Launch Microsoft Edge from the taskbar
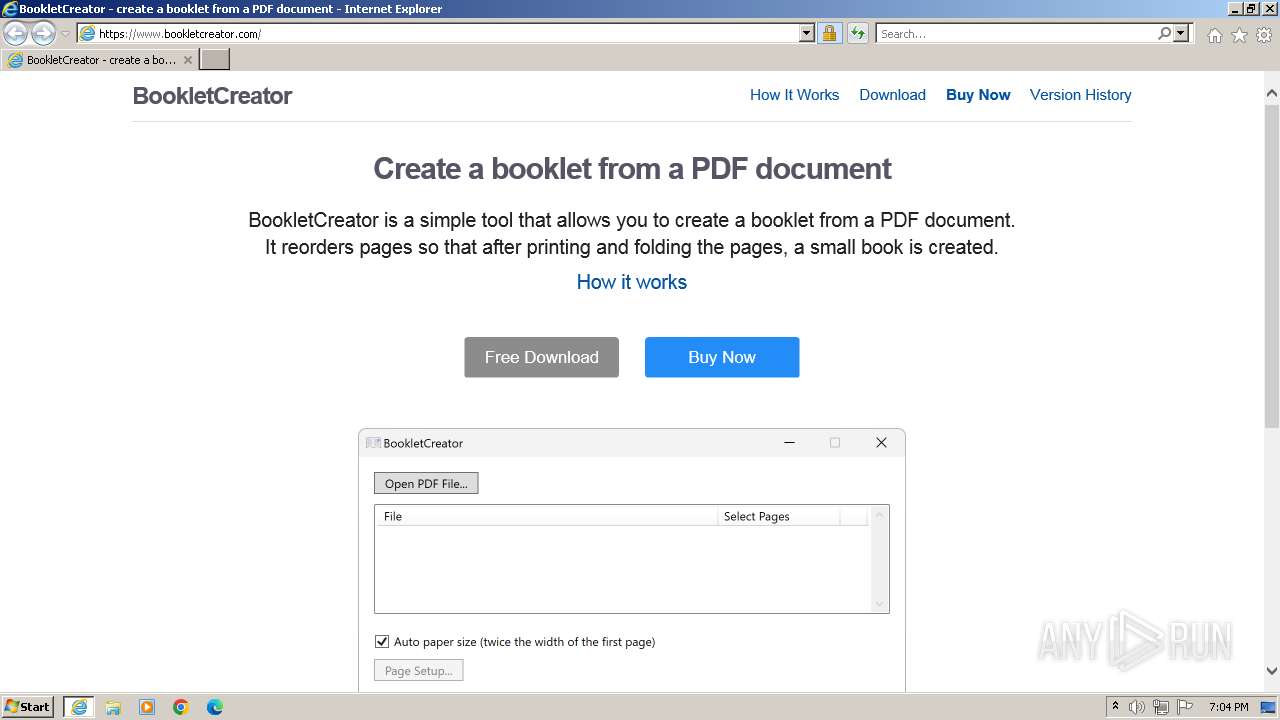This screenshot has height=720, width=1280. 215,707
